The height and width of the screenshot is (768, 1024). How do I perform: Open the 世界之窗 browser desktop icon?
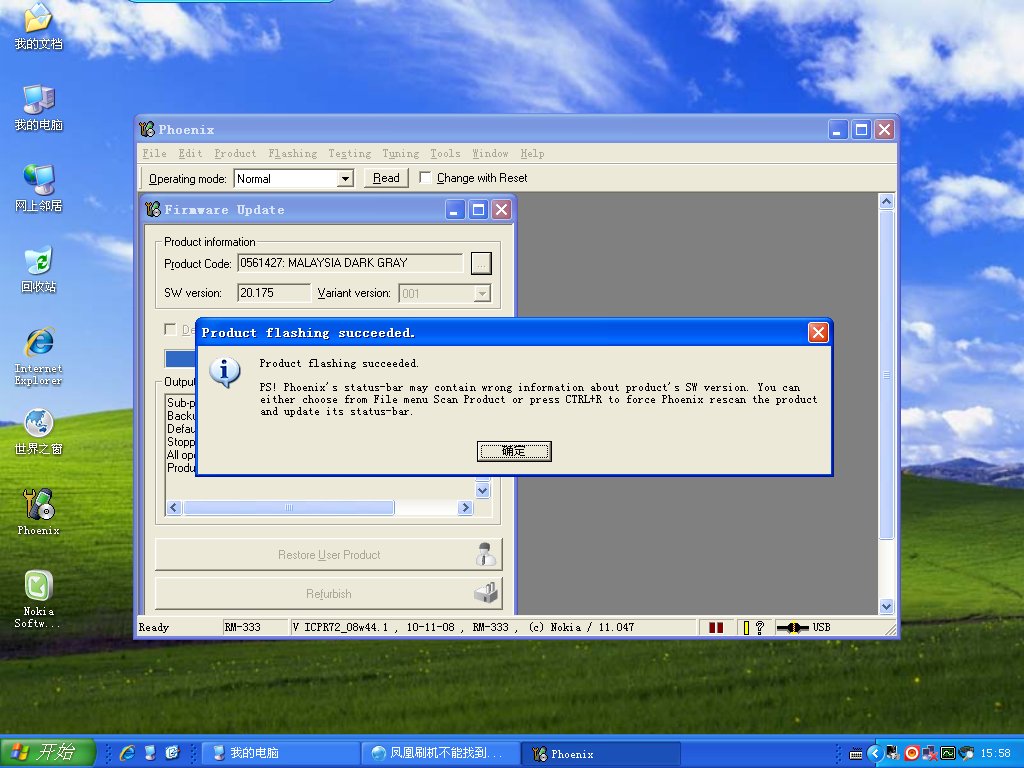click(38, 432)
